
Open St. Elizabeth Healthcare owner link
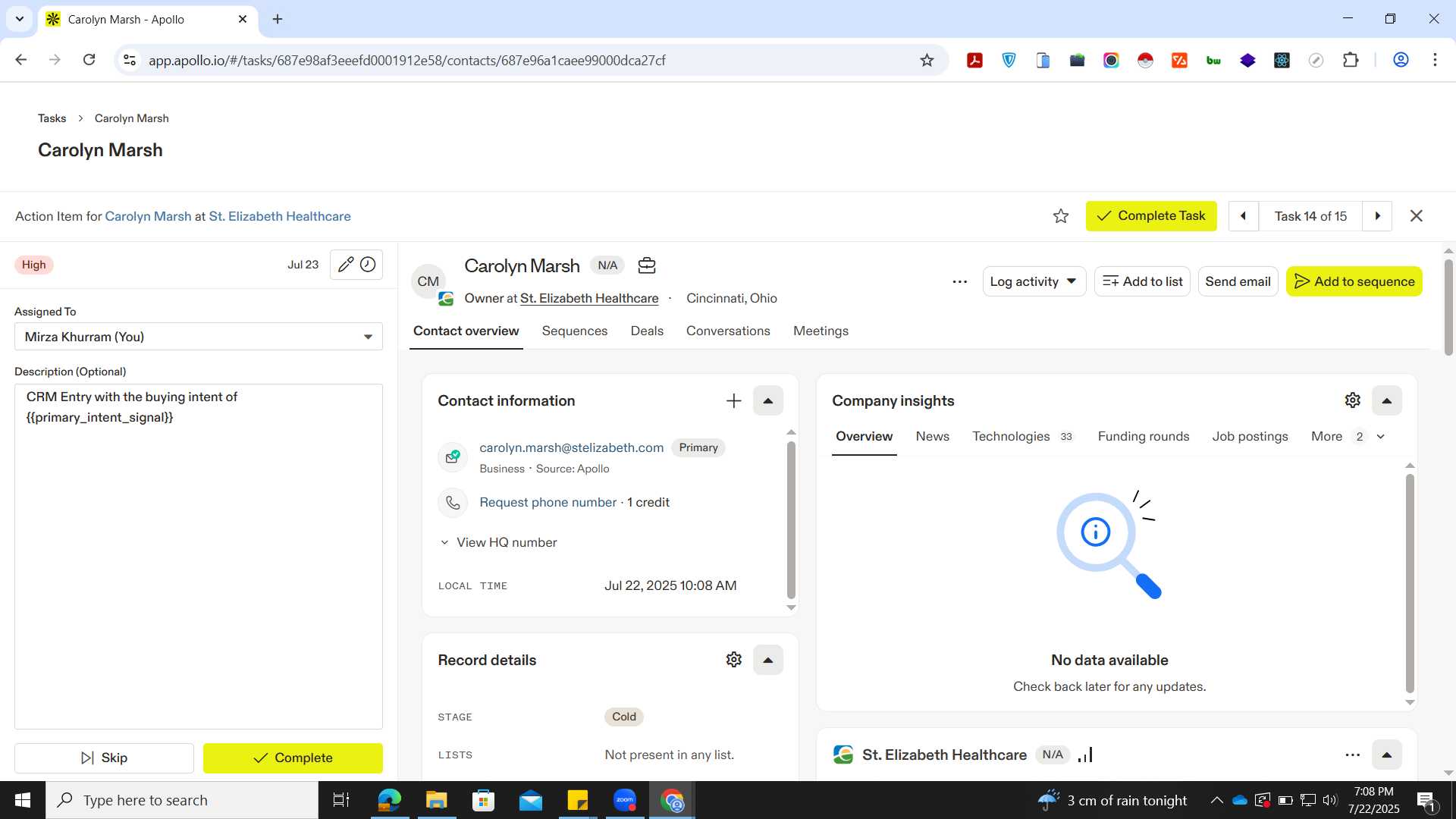589,299
